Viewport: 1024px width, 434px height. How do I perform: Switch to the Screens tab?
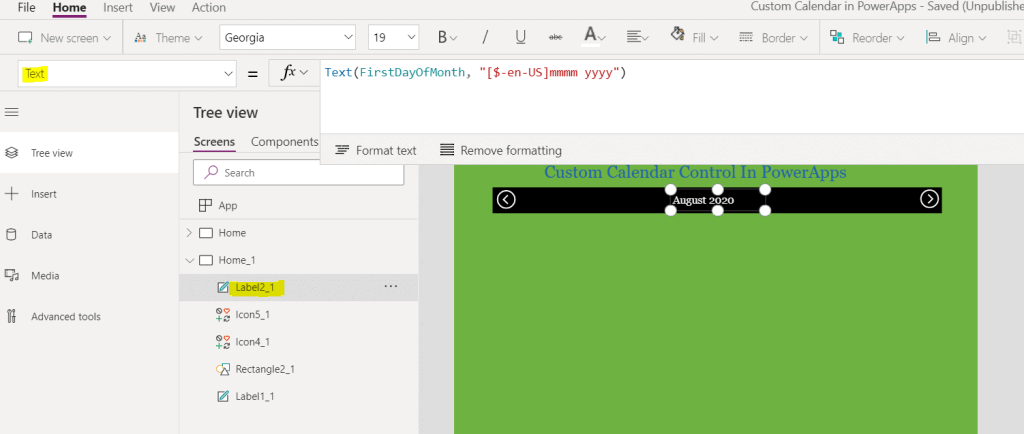214,142
